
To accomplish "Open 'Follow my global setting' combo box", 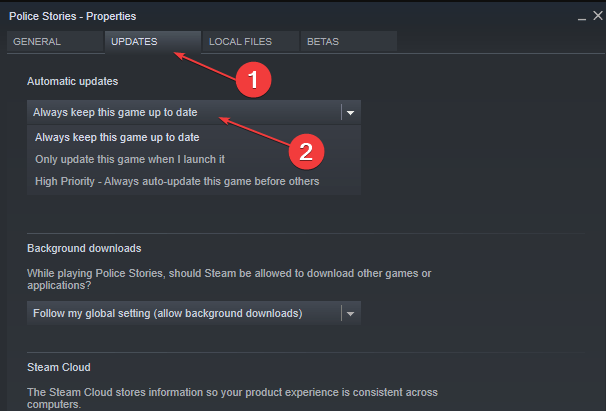I will (194, 313).
